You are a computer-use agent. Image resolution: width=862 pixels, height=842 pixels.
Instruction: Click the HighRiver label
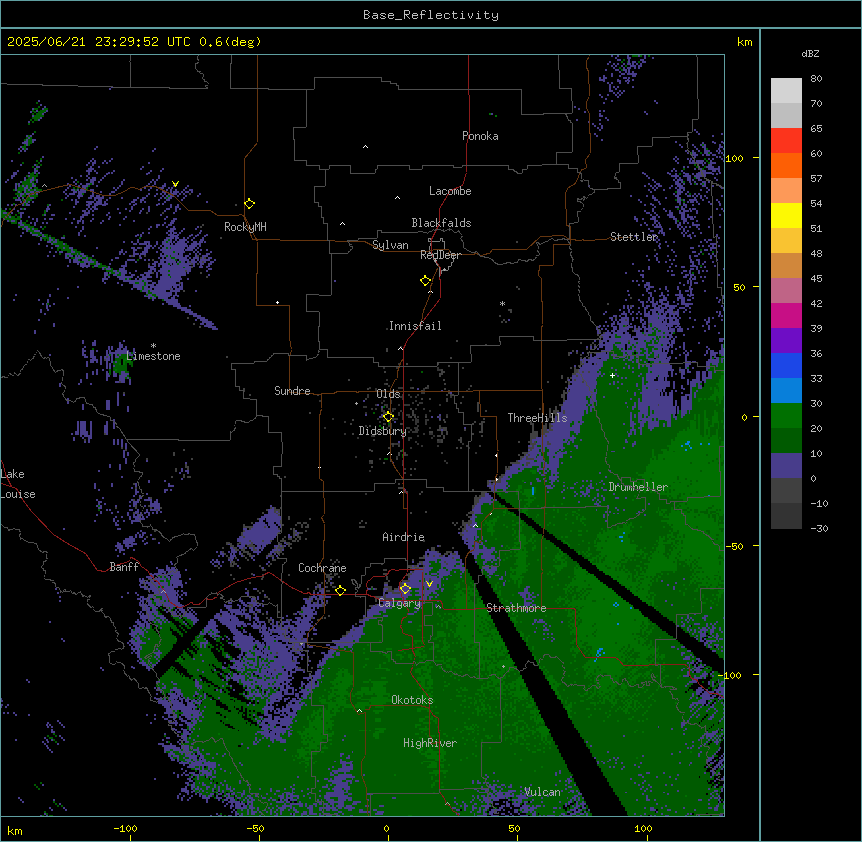pyautogui.click(x=430, y=743)
